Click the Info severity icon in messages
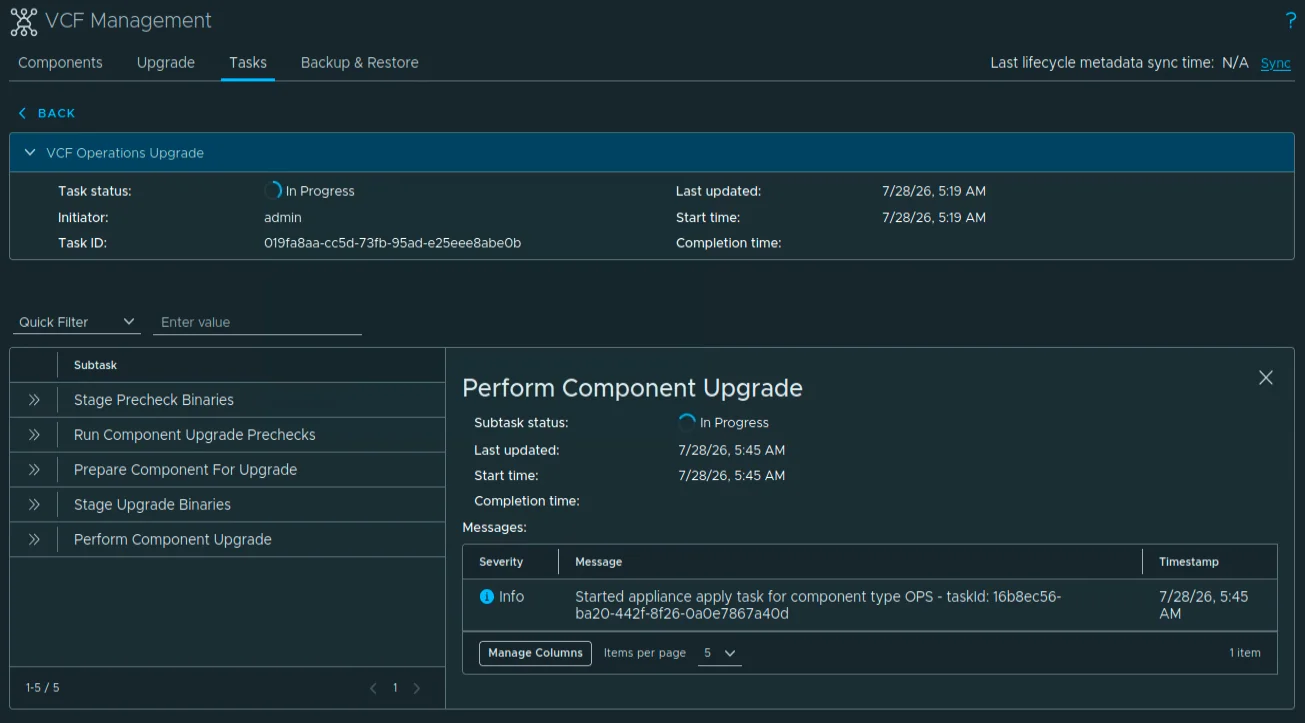Viewport: 1305px width, 723px height. point(487,597)
